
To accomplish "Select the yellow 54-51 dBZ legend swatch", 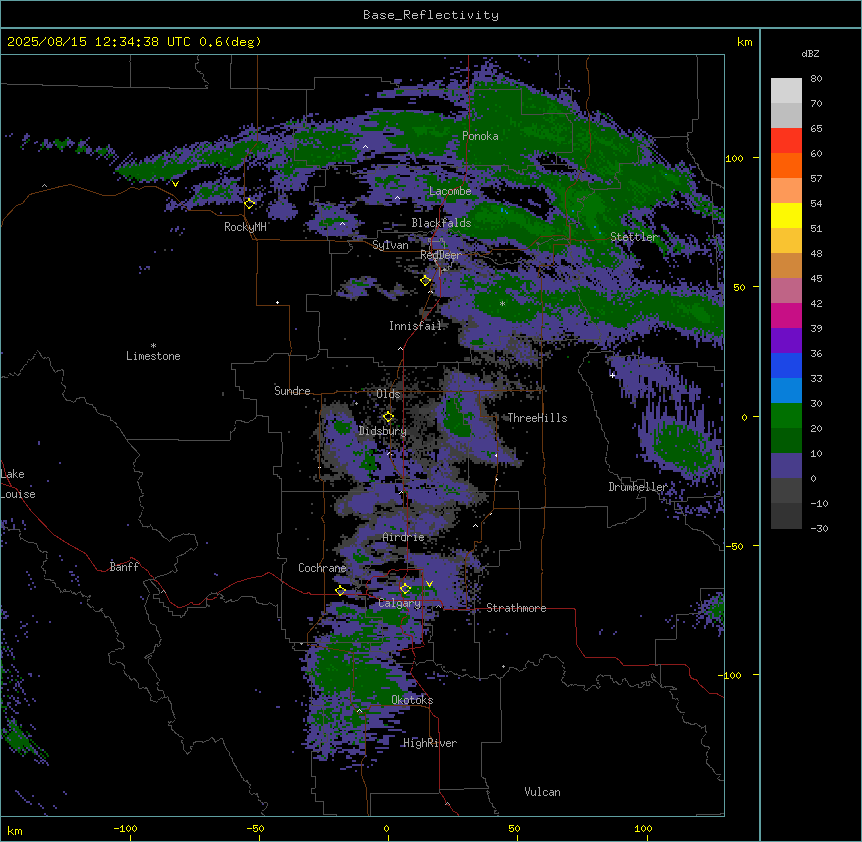I will pyautogui.click(x=786, y=215).
